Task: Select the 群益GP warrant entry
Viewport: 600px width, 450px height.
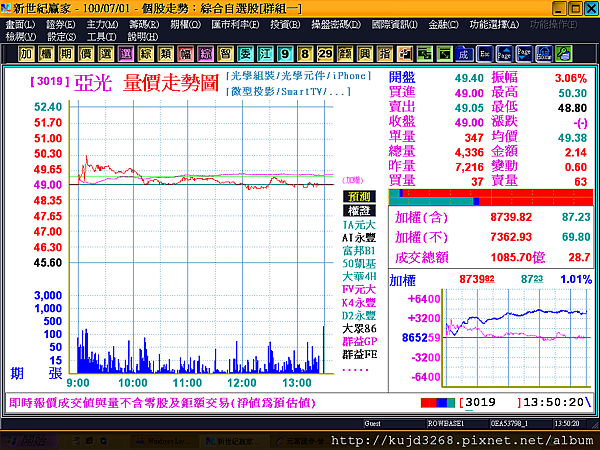Action: pyautogui.click(x=359, y=341)
